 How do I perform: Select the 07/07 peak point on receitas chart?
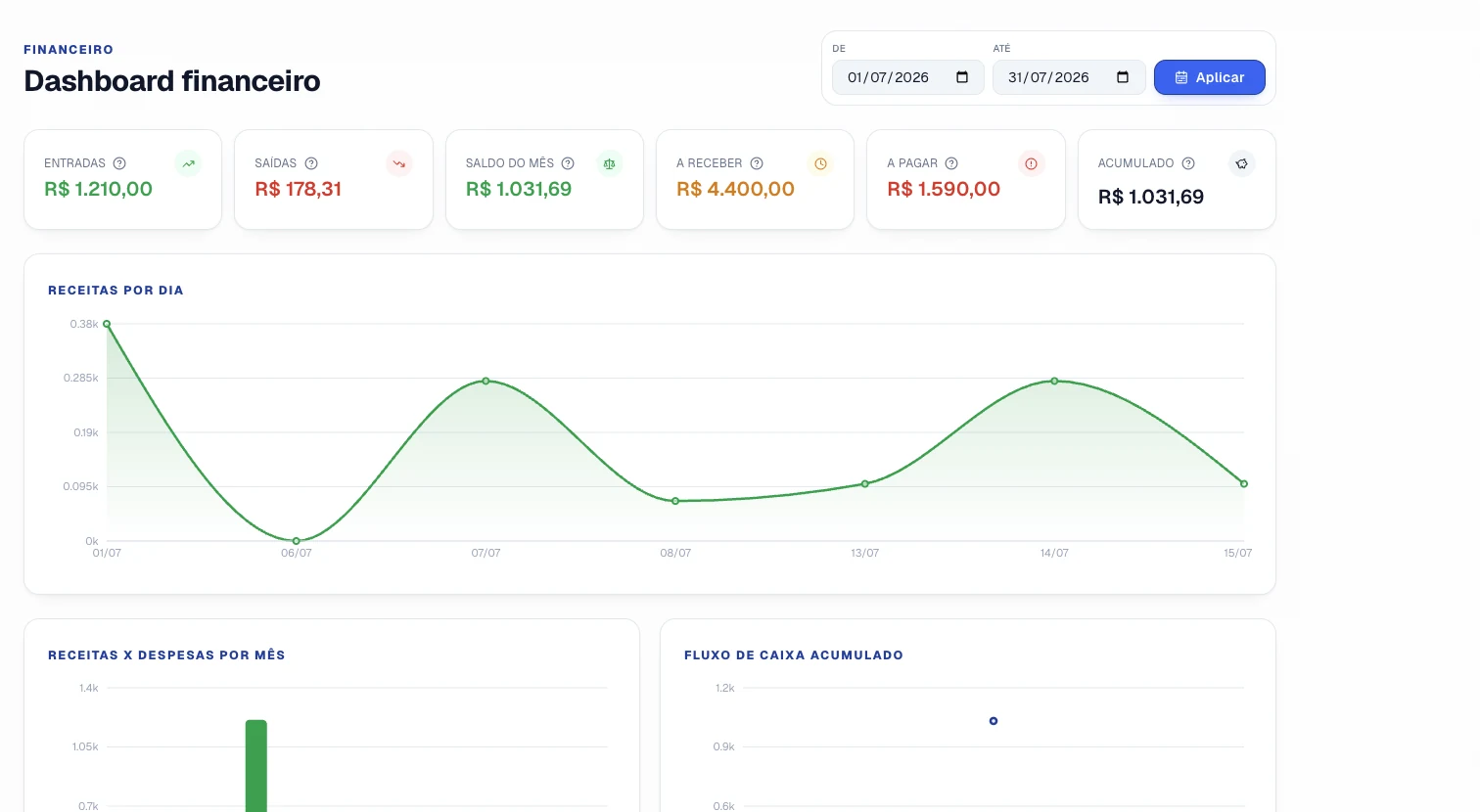tap(486, 381)
